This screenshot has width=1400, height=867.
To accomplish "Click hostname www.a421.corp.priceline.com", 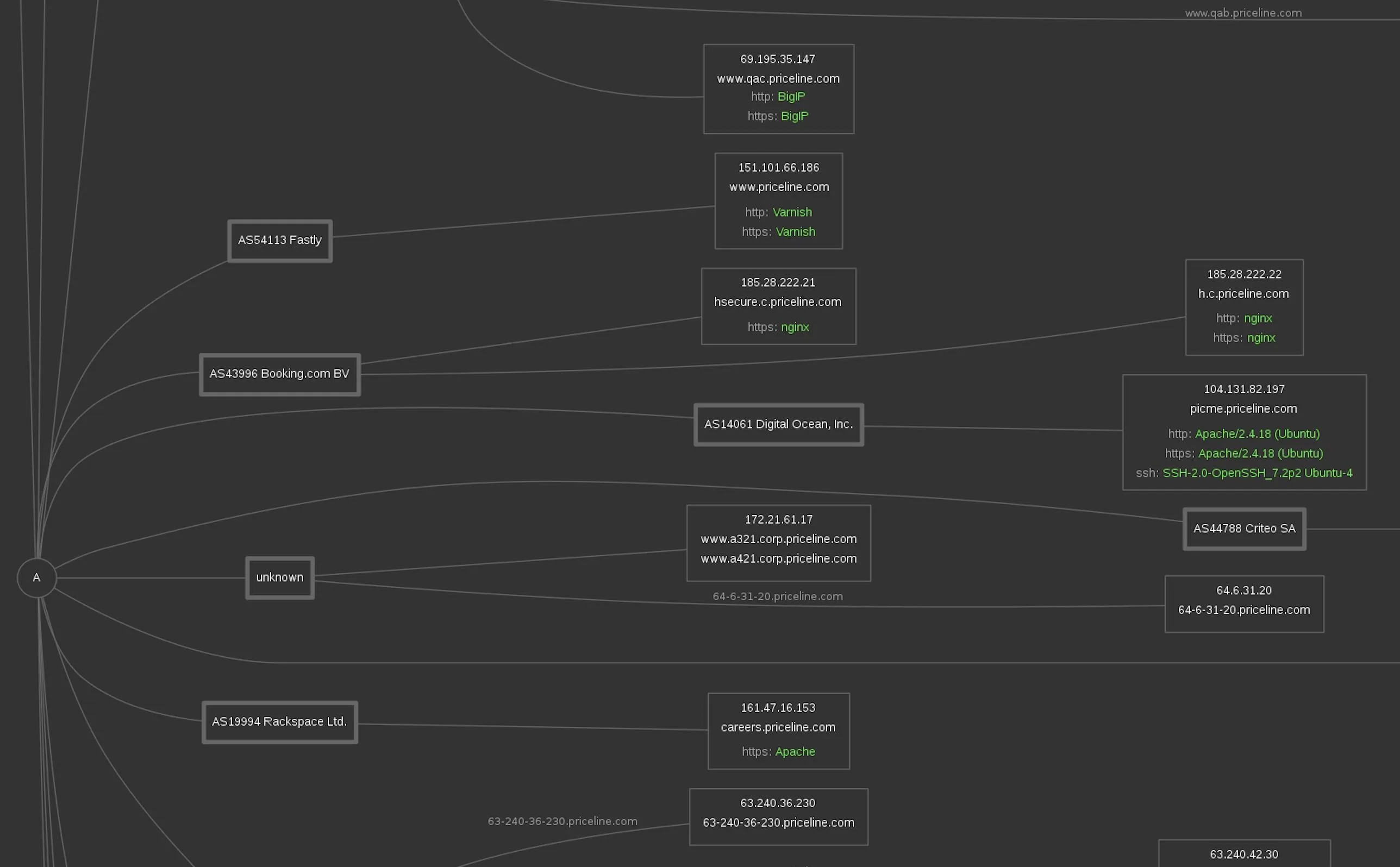I will point(778,558).
